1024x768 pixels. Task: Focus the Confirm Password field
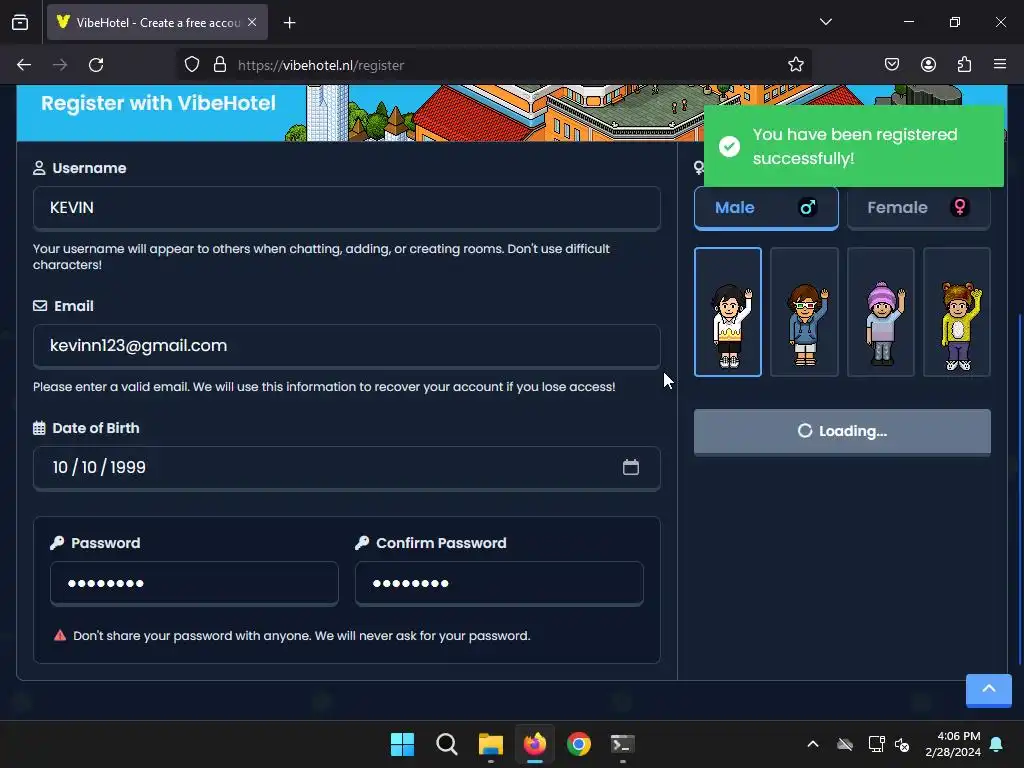(499, 583)
